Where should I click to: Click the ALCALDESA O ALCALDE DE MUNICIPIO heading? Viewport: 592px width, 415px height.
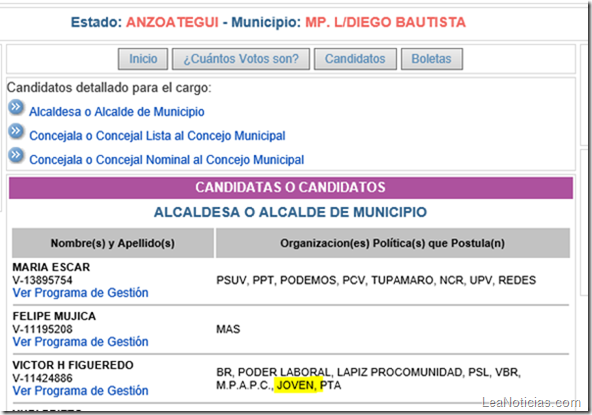point(290,212)
